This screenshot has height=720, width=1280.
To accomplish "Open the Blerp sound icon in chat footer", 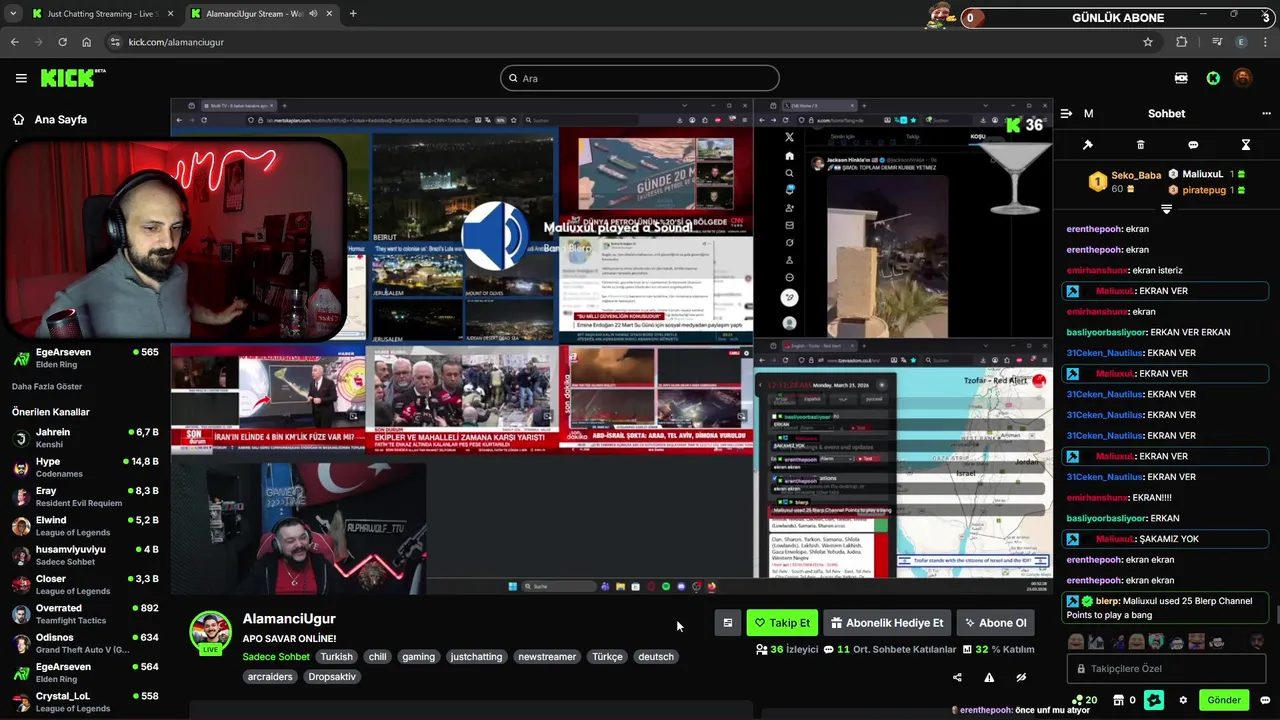I will click(1154, 700).
